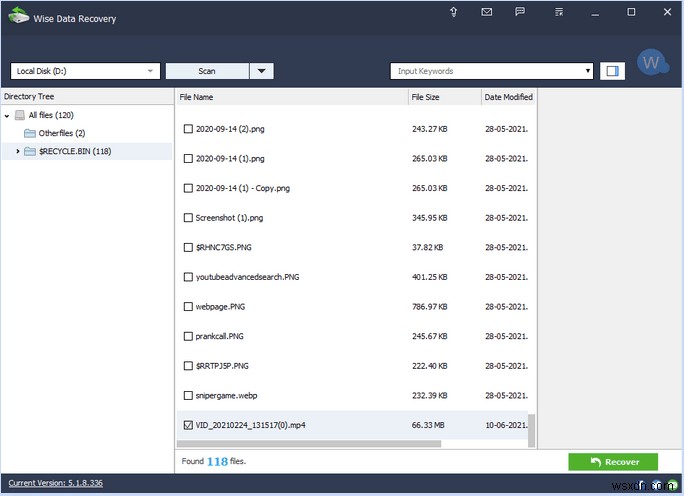The height and width of the screenshot is (496, 685).
Task: Open the Scan mode dropdown arrow
Action: [262, 71]
